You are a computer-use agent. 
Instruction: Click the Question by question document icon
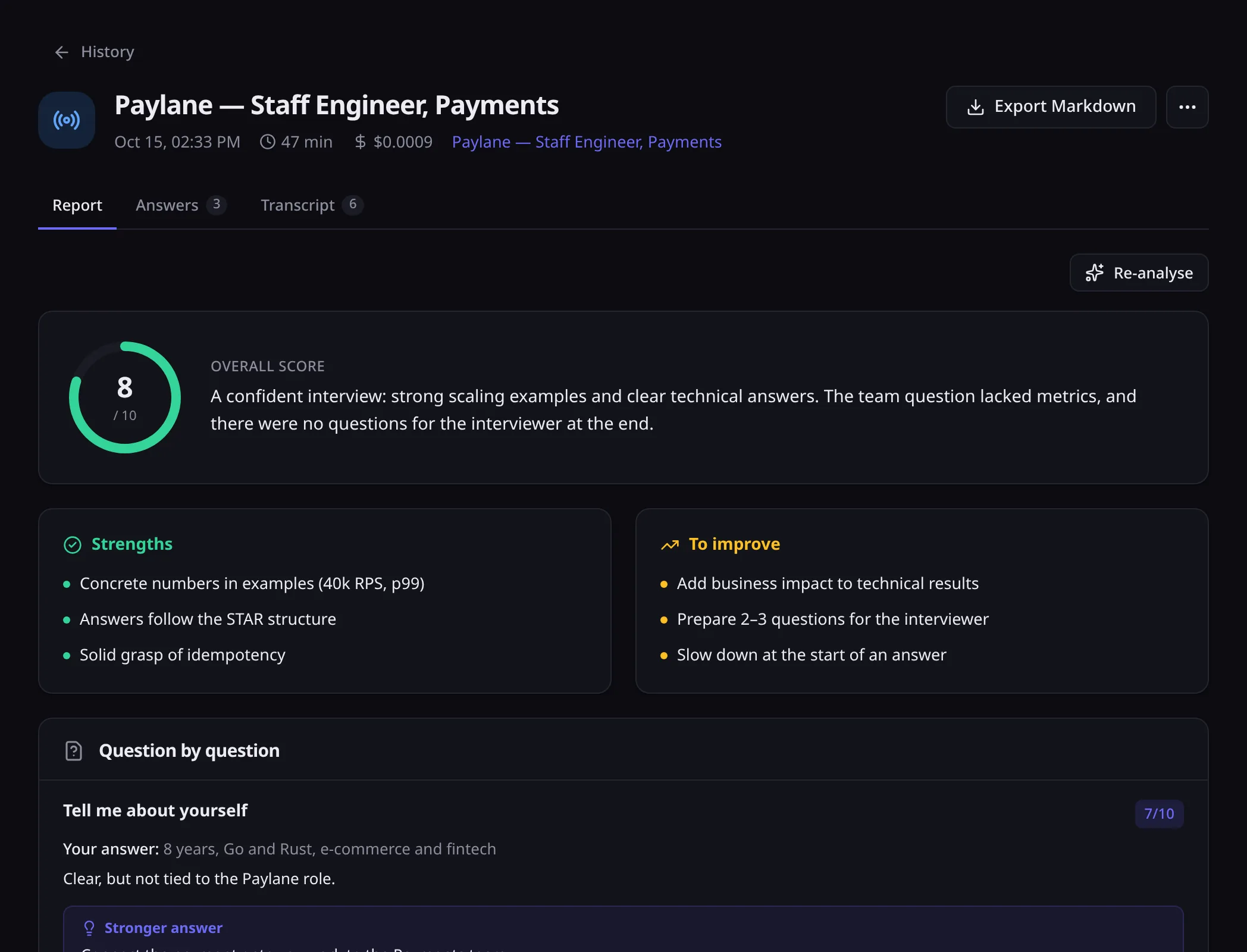click(74, 751)
